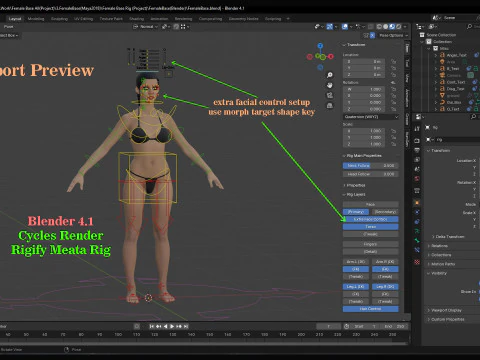Expand the Custom Properties panel
This screenshot has width=480, height=360.
[x=446, y=319]
